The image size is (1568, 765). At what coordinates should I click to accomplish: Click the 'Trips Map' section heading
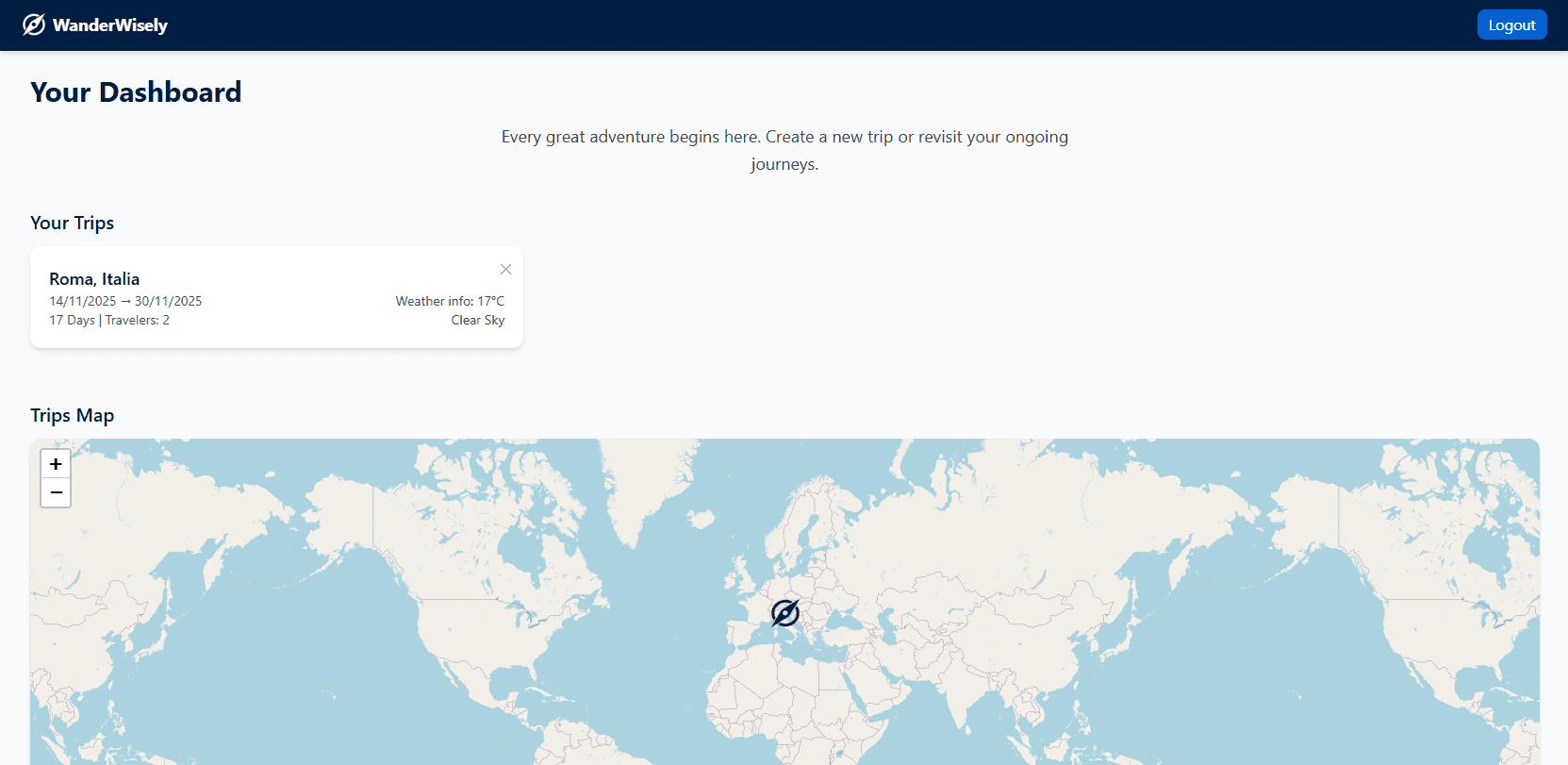pyautogui.click(x=72, y=415)
